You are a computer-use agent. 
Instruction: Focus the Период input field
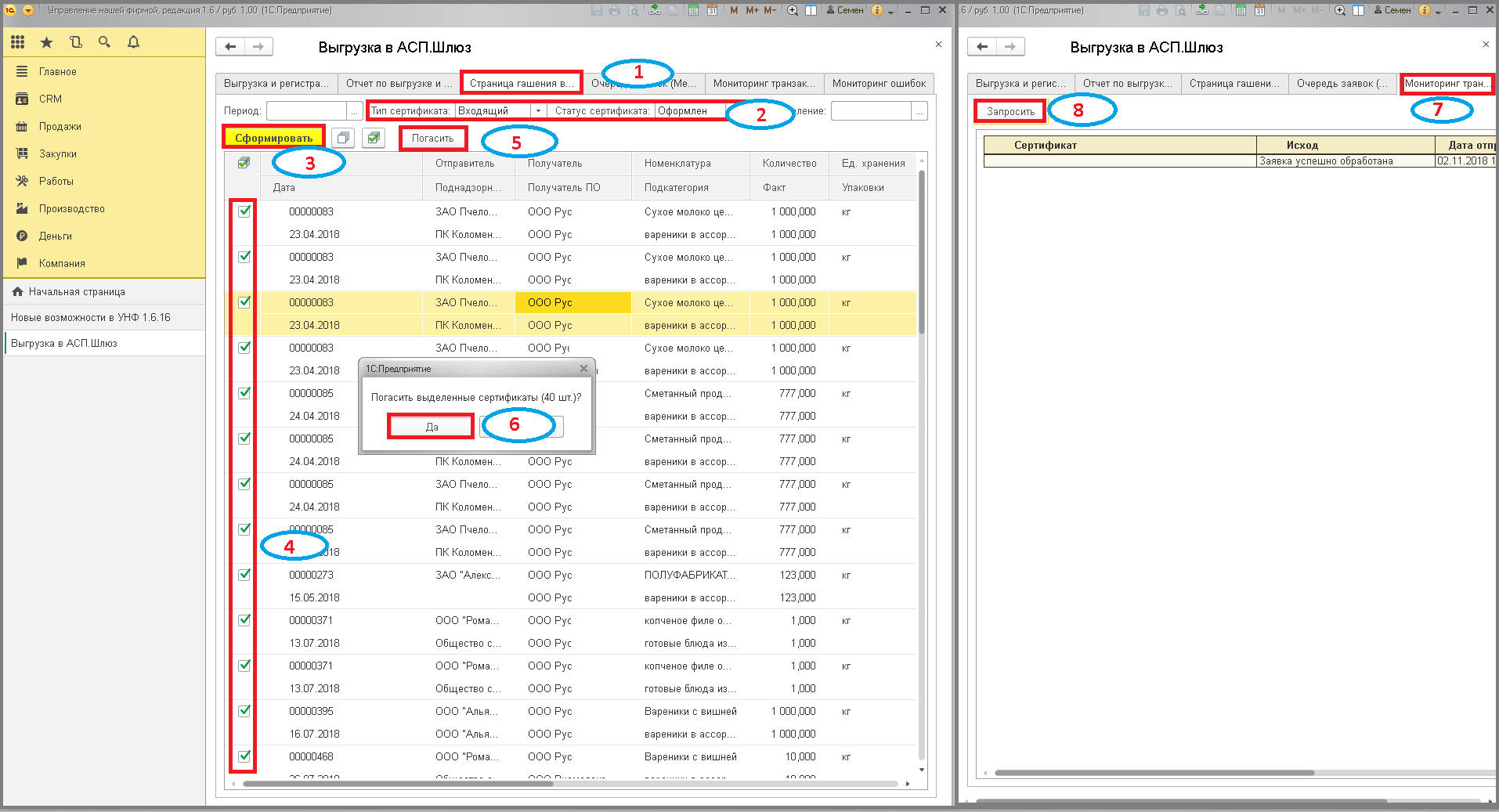[x=306, y=111]
